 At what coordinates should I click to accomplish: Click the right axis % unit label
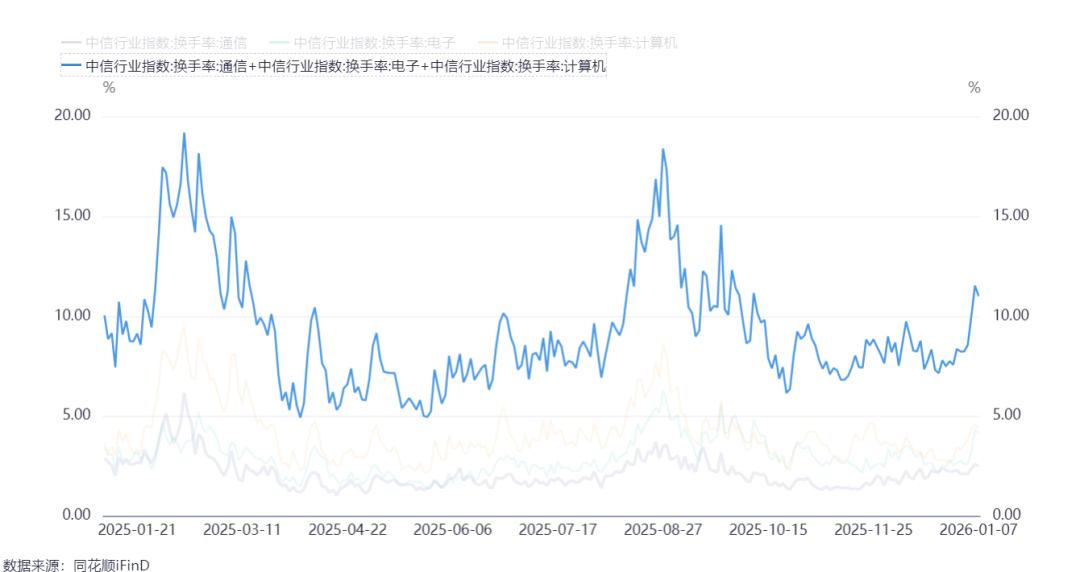click(x=974, y=88)
